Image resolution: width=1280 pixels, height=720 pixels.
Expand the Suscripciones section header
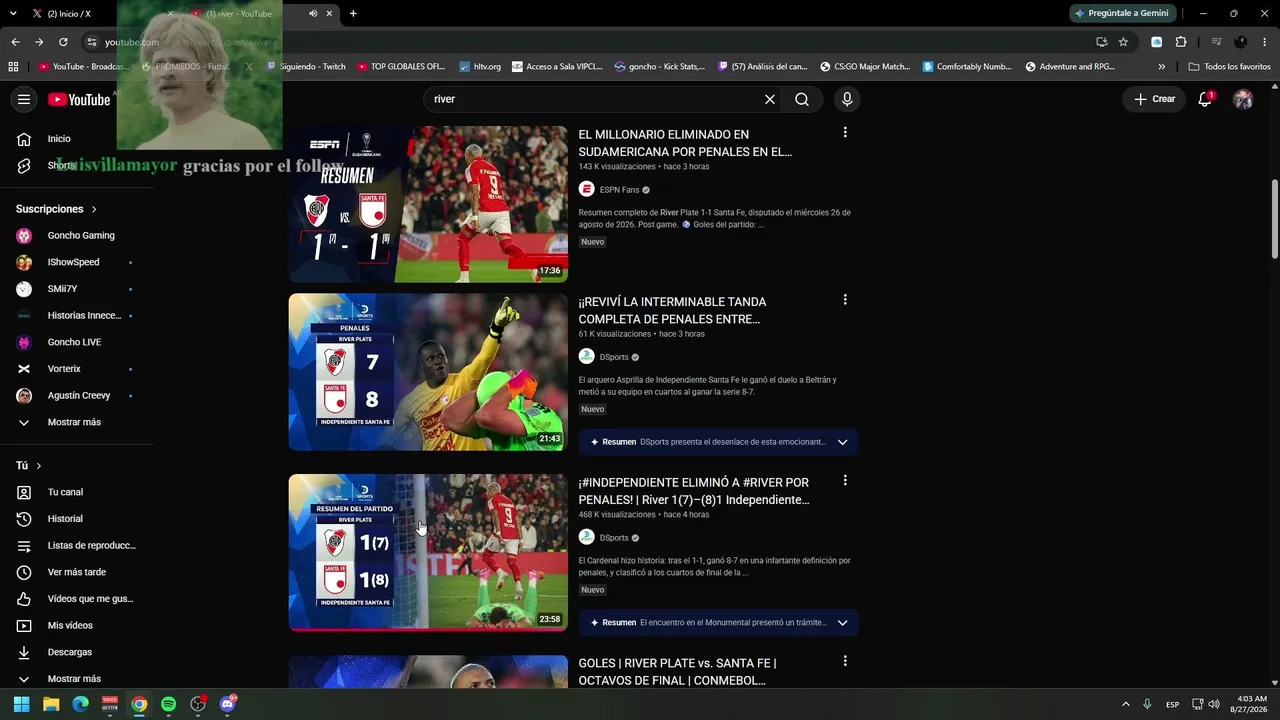pos(56,209)
